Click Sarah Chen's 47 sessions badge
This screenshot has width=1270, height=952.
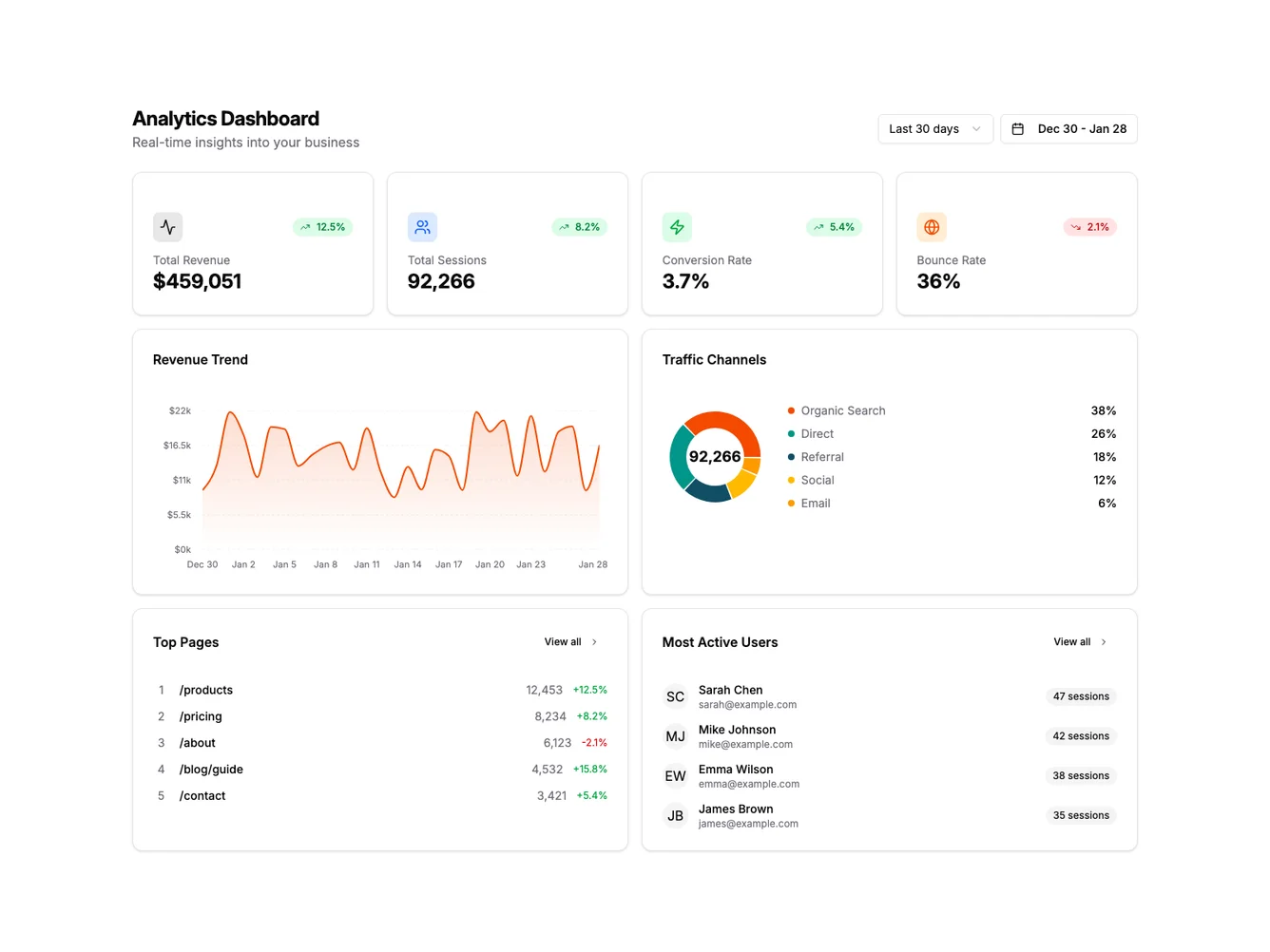1080,695
